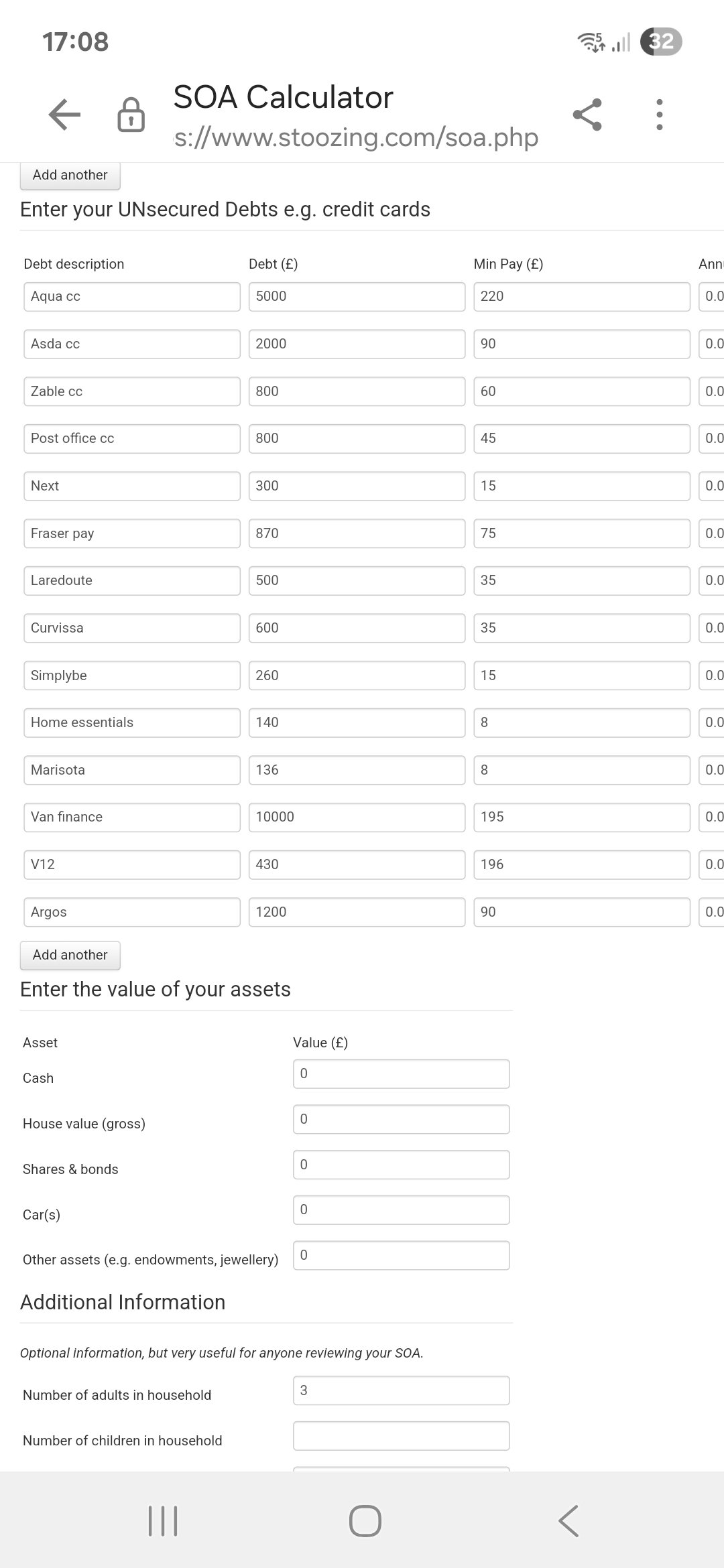Select the Aqua cc description field
The width and height of the screenshot is (724, 1568).
click(132, 296)
